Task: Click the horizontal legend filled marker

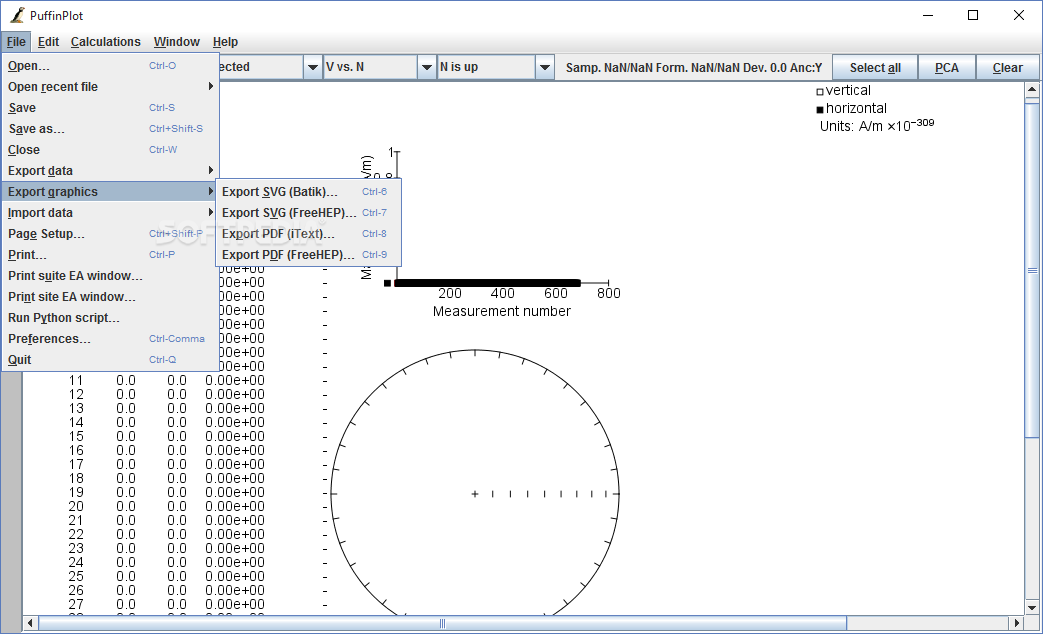Action: 820,110
